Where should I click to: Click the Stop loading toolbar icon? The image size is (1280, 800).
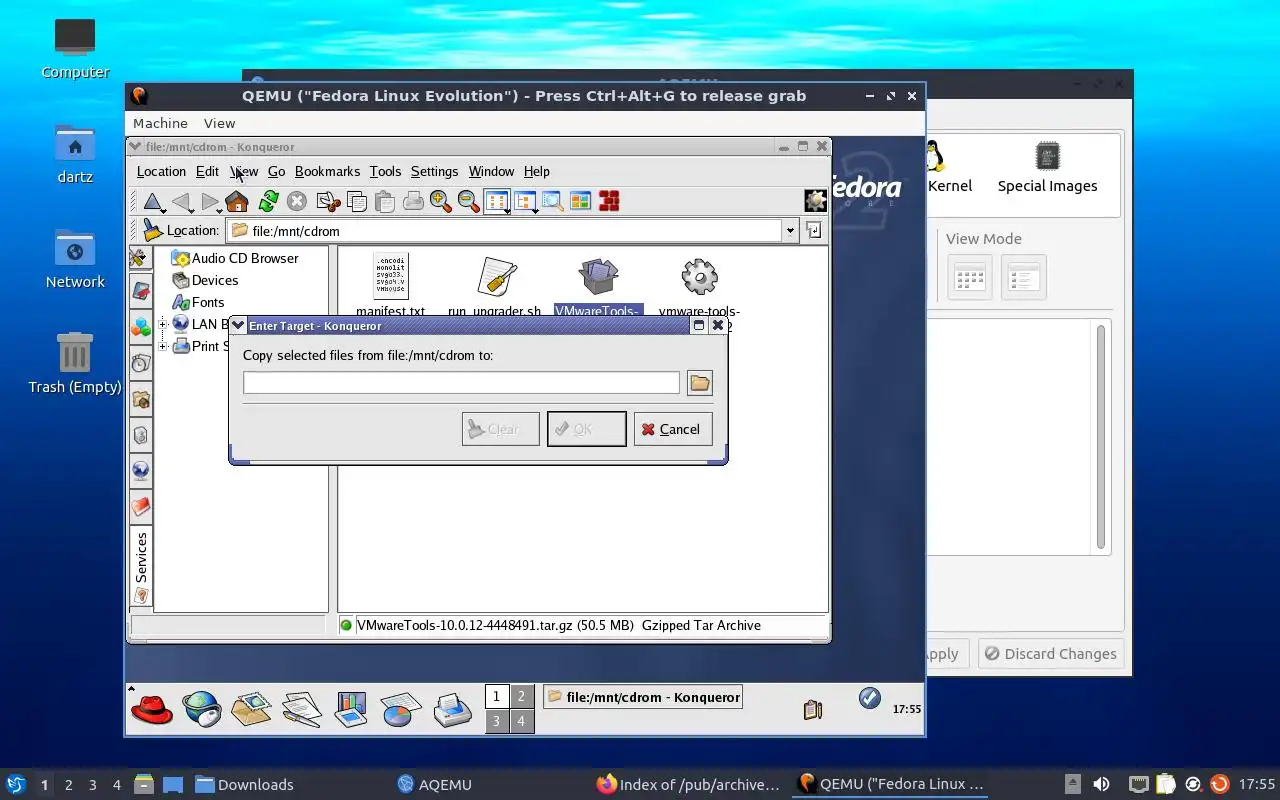coord(296,202)
